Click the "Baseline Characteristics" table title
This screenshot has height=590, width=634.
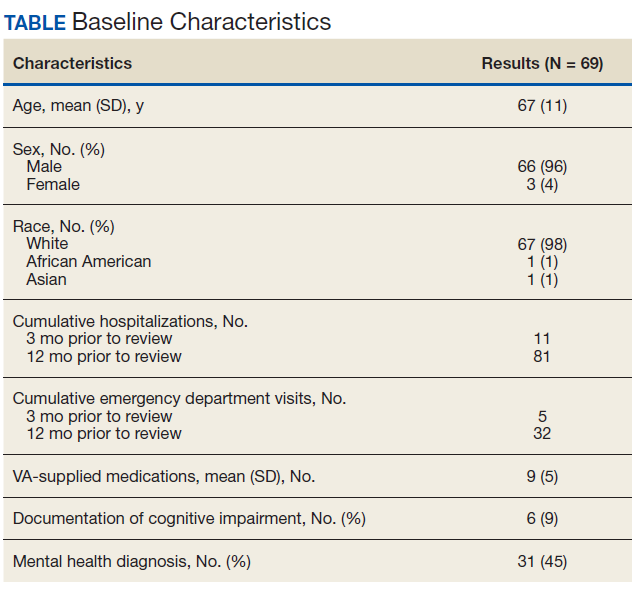pos(201,21)
